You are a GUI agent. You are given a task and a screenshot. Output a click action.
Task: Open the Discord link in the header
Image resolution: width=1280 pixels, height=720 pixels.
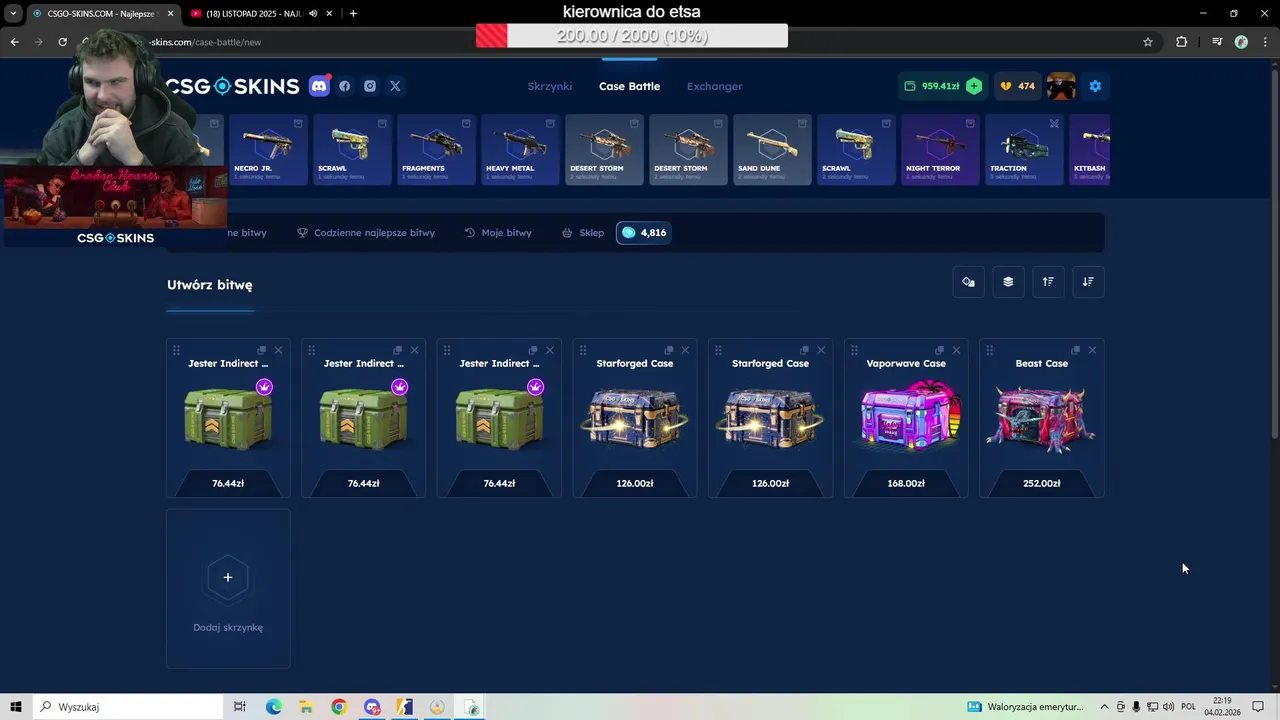point(319,86)
